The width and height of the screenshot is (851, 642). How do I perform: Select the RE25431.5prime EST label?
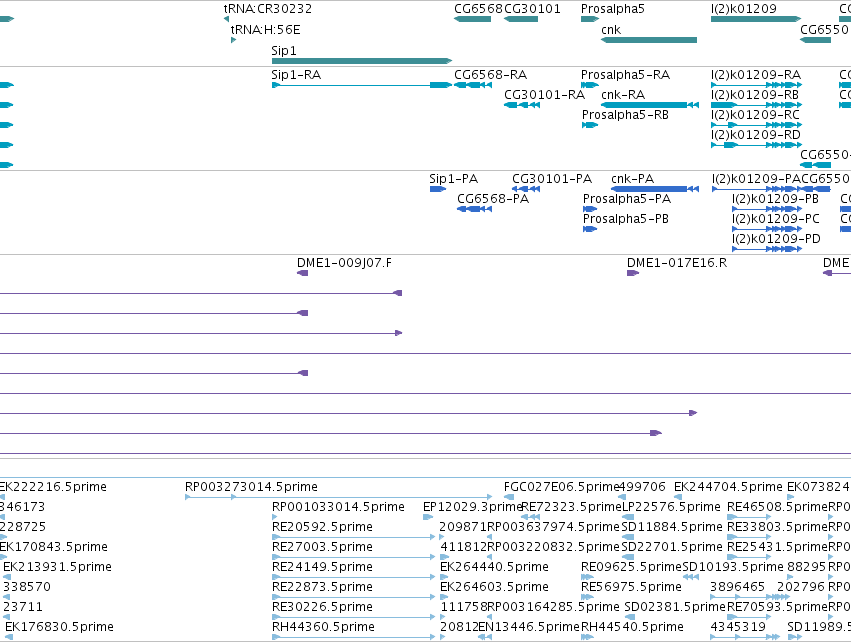(777, 546)
